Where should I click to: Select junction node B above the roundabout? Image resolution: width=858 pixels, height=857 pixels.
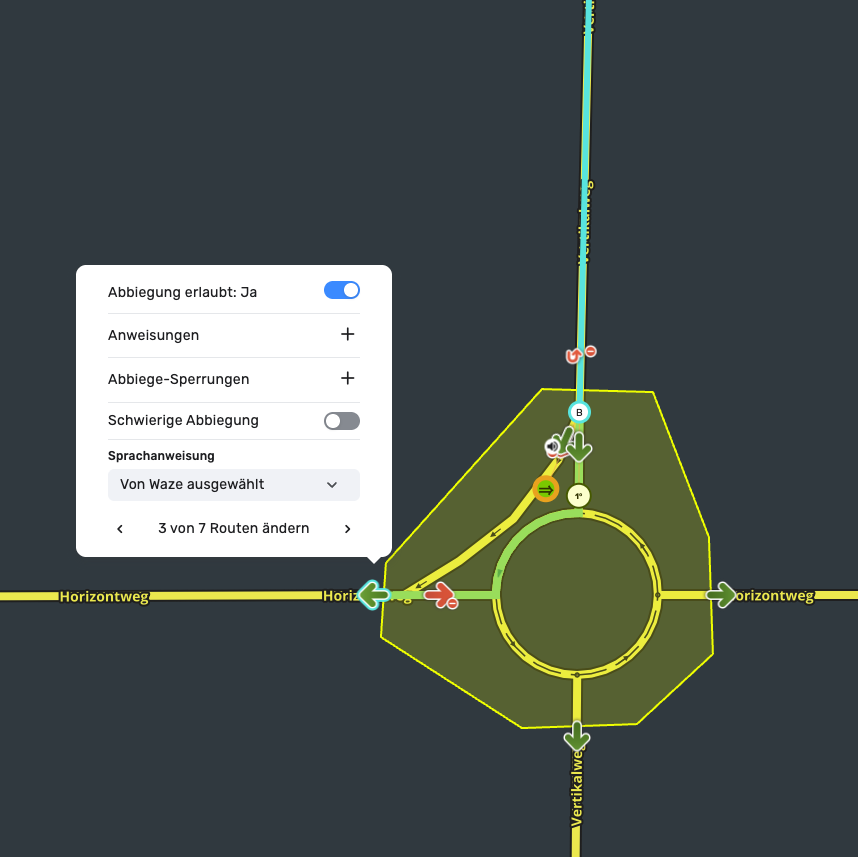pos(578,412)
